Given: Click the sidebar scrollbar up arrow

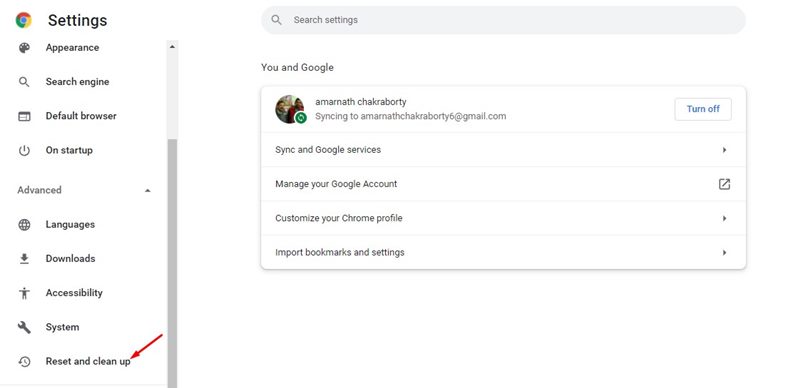Looking at the screenshot, I should tap(172, 46).
